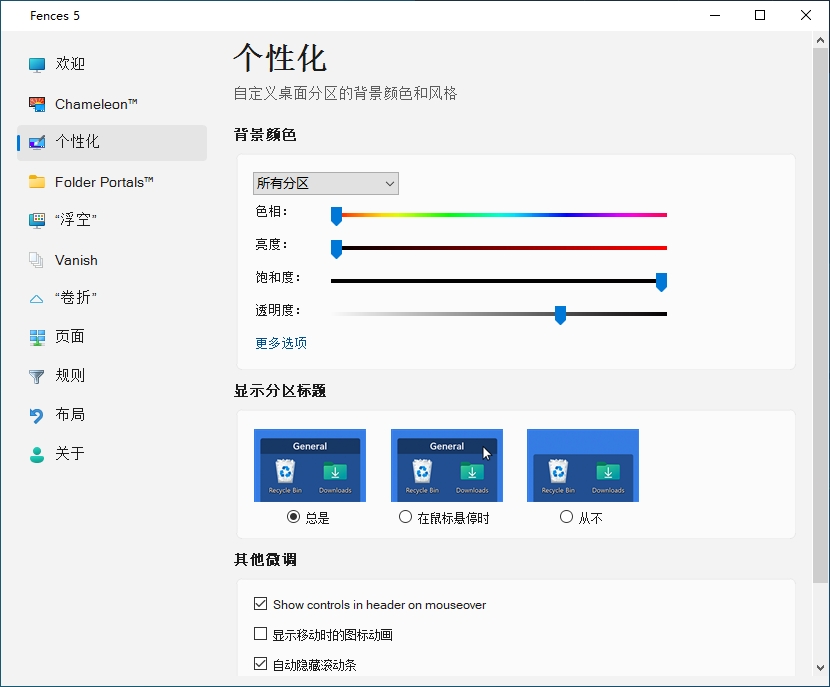Viewport: 830px width, 687px height.
Task: Click the 布局 undo arrow icon
Action: [37, 415]
